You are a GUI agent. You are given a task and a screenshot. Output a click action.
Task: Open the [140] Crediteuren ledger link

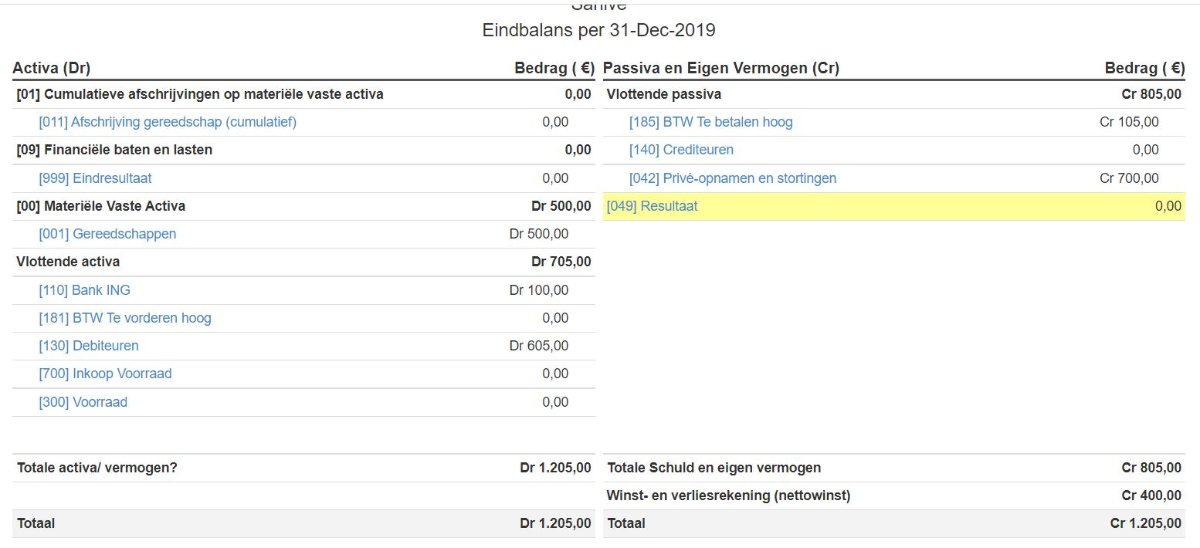681,150
